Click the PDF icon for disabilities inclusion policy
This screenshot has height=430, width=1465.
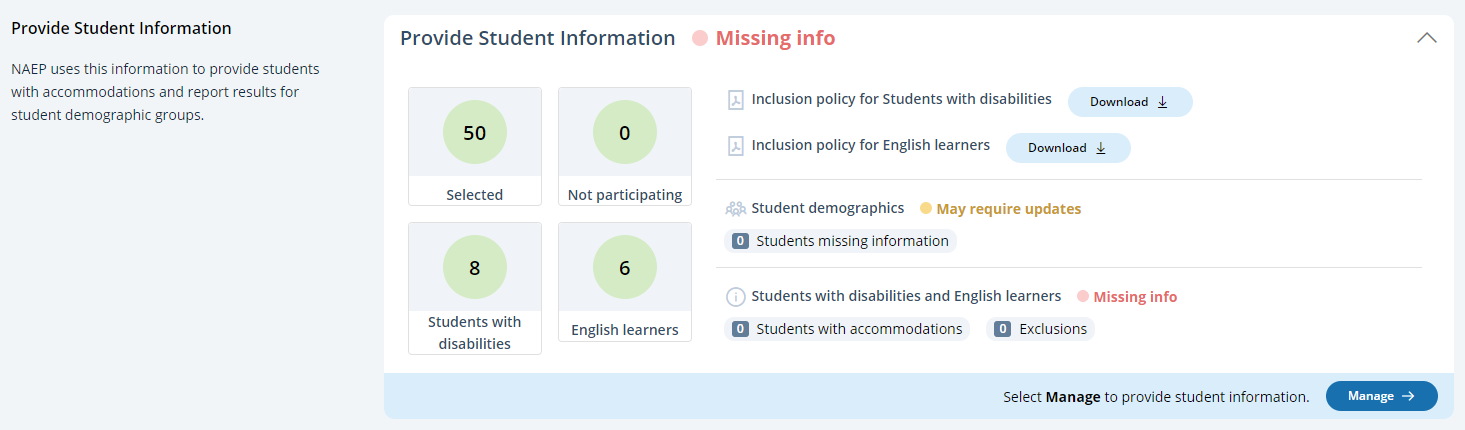point(735,101)
